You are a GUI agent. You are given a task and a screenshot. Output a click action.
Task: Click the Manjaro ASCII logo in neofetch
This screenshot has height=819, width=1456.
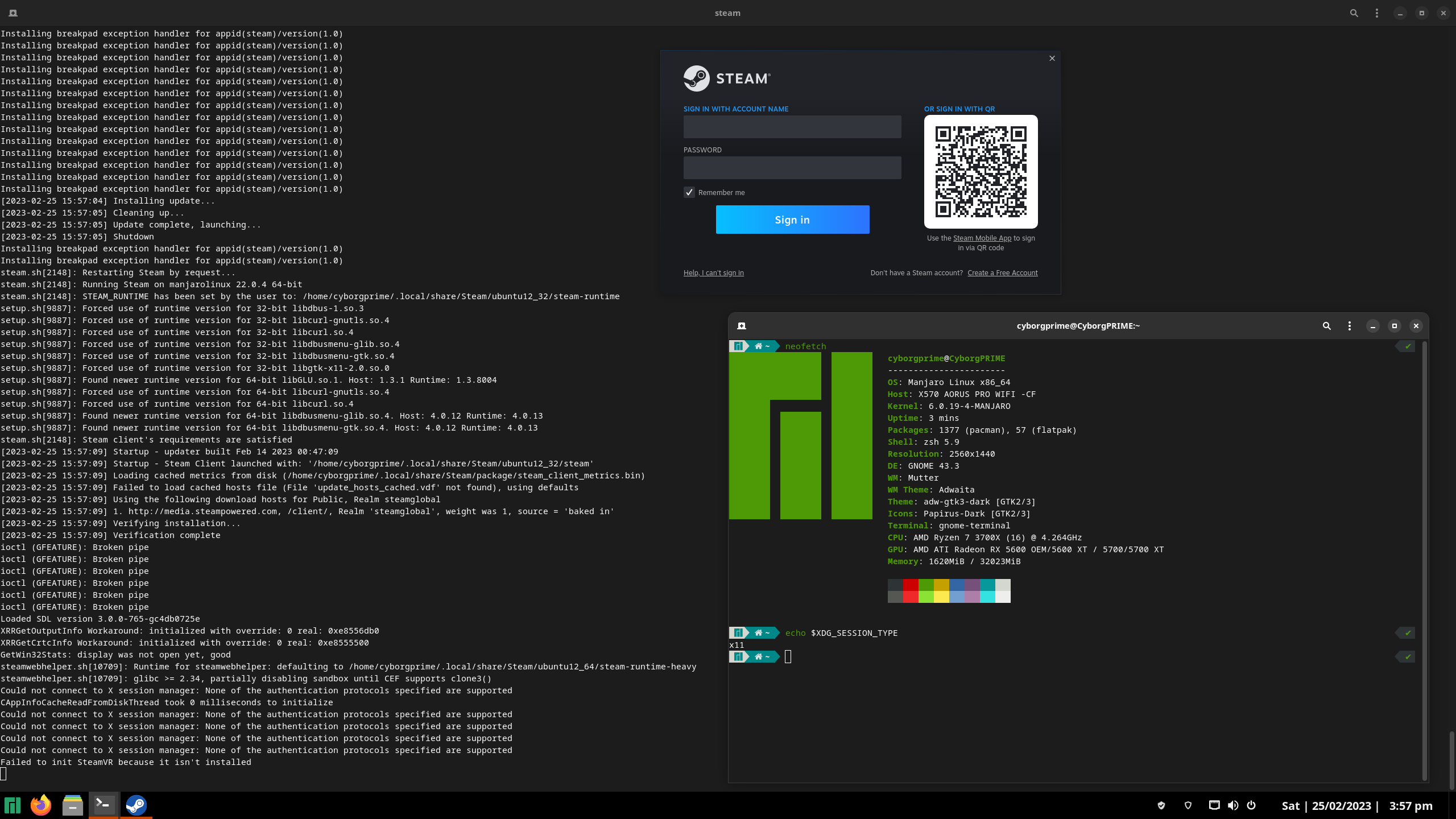coord(800,436)
